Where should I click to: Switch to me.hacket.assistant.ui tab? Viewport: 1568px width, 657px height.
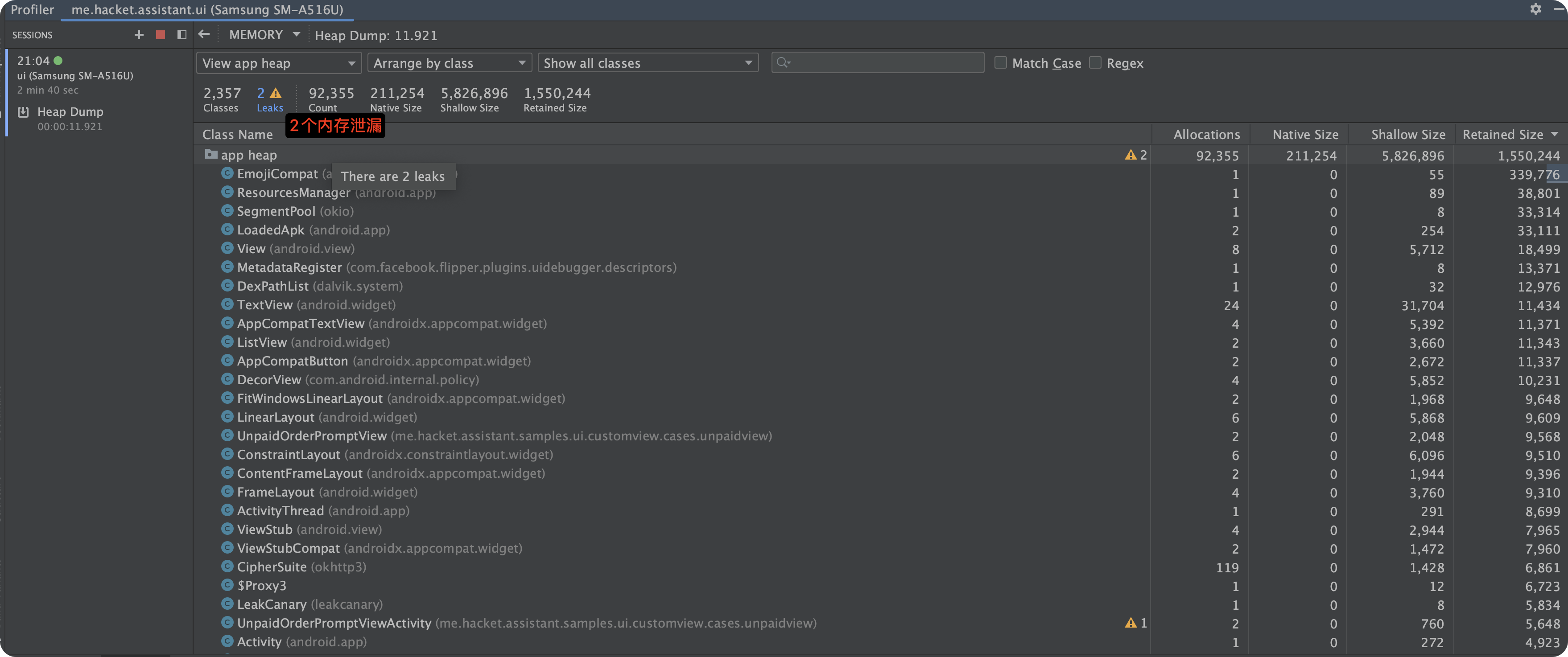pyautogui.click(x=207, y=10)
